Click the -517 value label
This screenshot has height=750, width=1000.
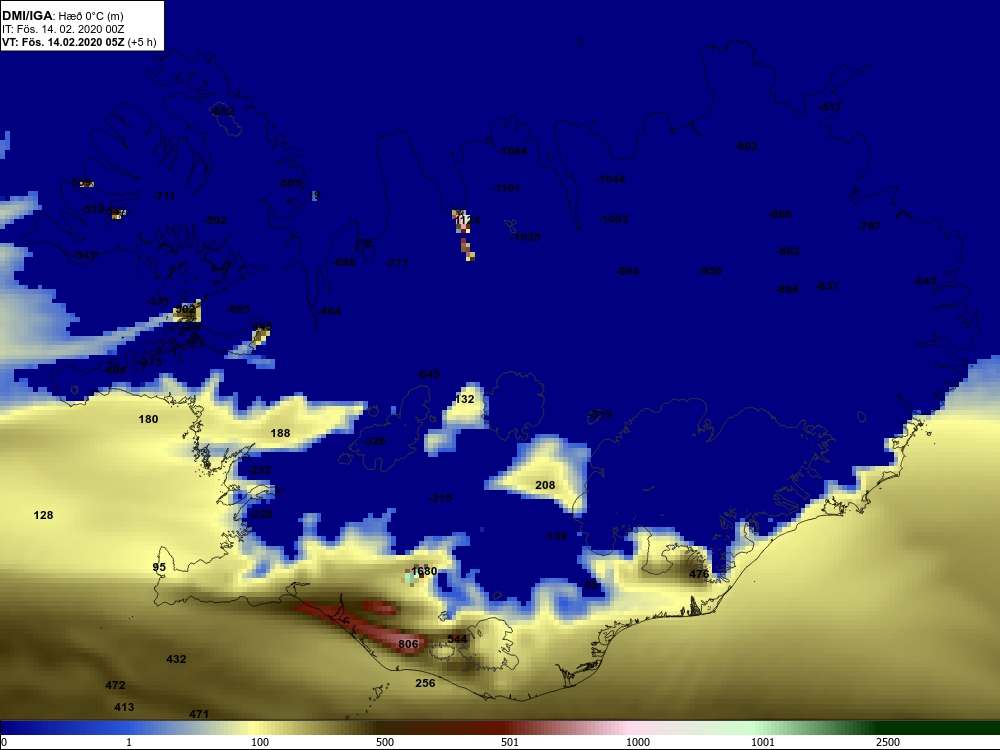pyautogui.click(x=830, y=107)
